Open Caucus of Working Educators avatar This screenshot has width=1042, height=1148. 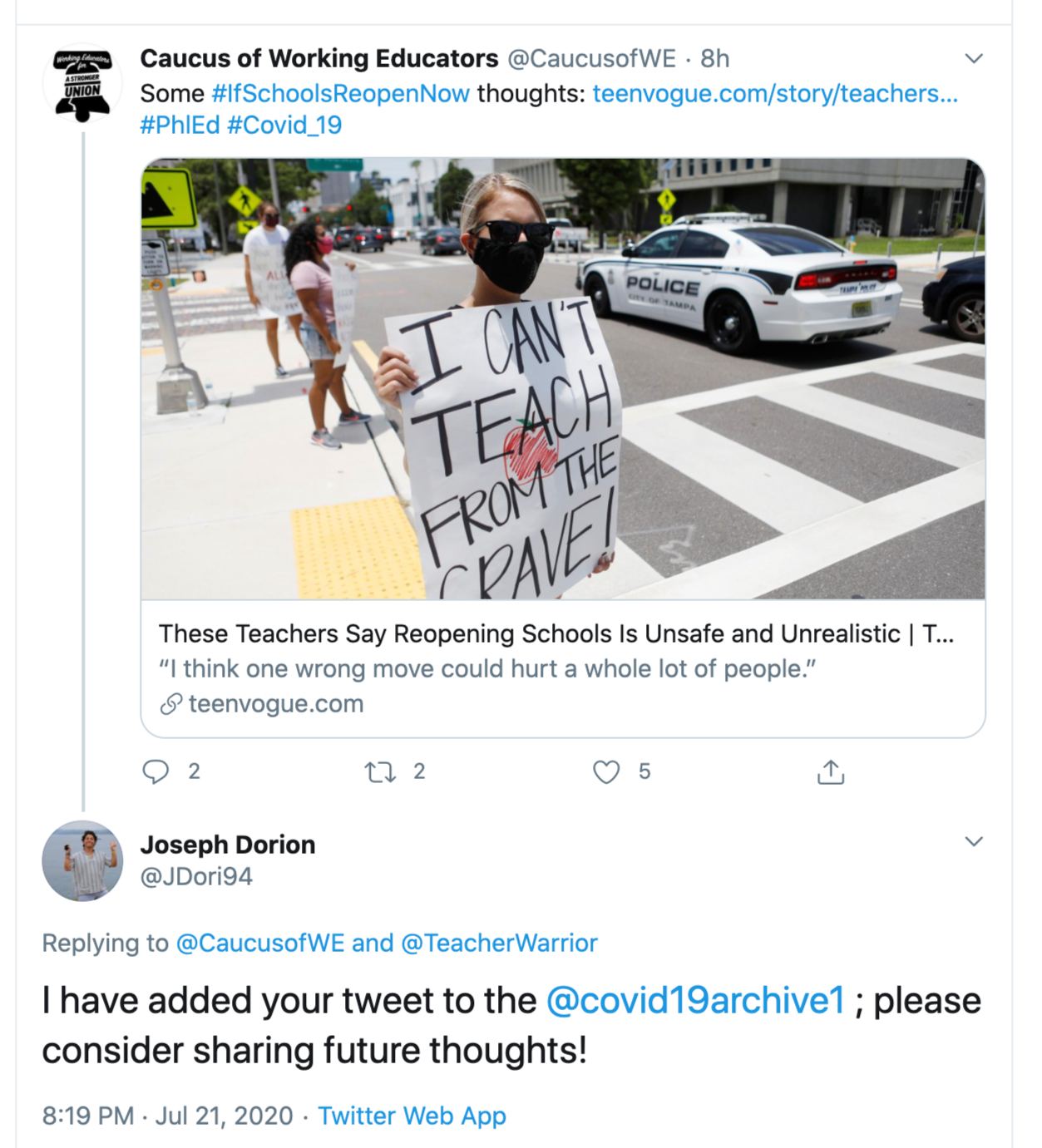(82, 84)
